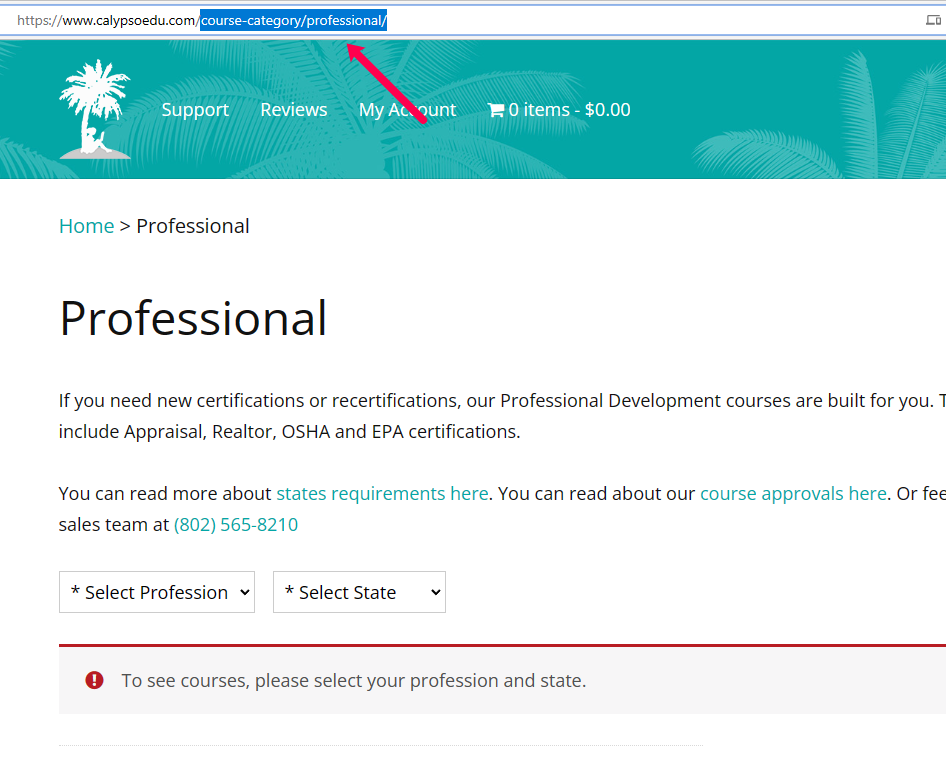
Task: View cart showing 0 items - $0.00
Action: pyautogui.click(x=569, y=110)
